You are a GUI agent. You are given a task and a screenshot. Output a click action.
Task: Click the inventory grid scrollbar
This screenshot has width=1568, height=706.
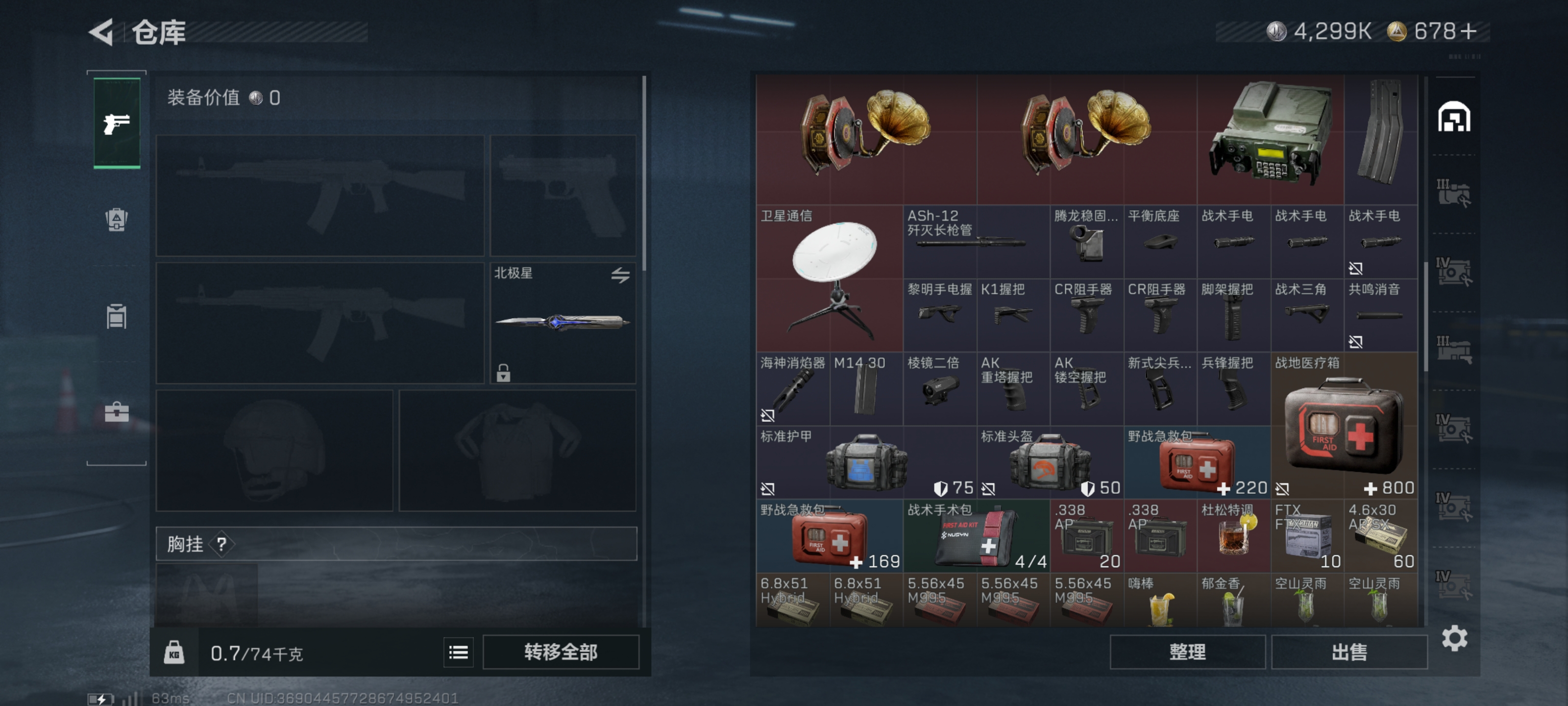pos(1426,317)
